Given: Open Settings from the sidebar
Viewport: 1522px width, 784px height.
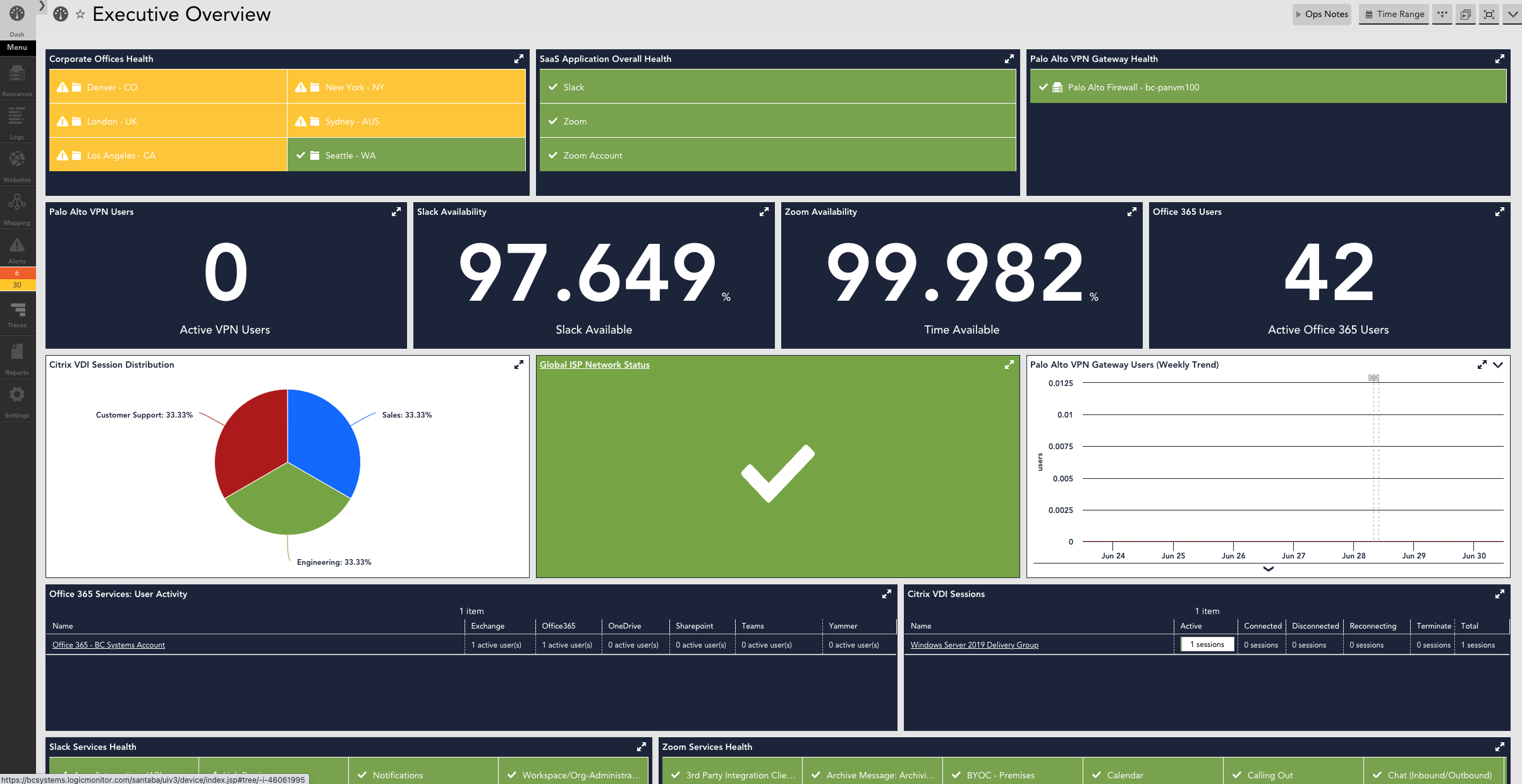Looking at the screenshot, I should pyautogui.click(x=17, y=402).
